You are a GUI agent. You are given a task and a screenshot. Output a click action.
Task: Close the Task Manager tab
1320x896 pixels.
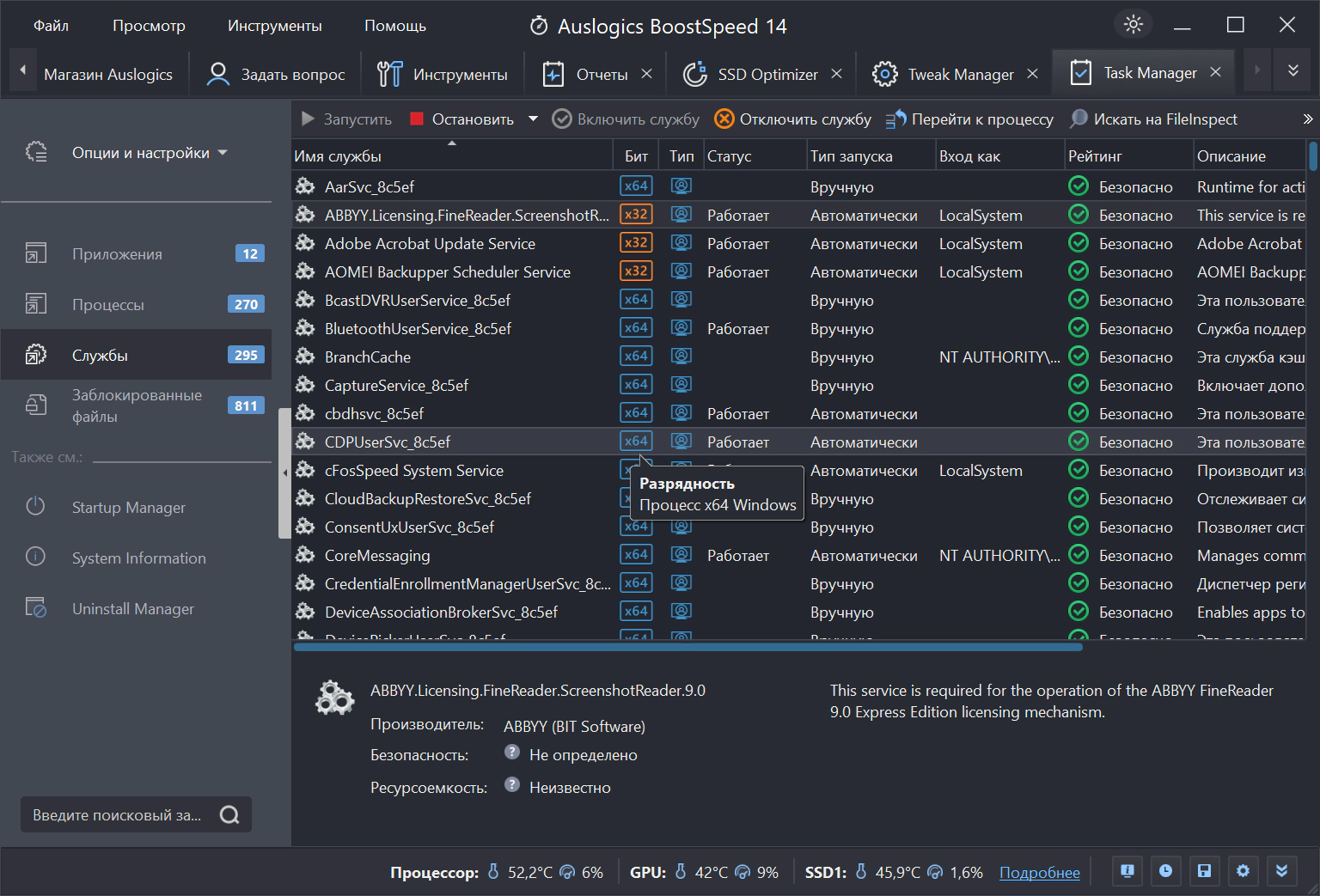(x=1215, y=73)
